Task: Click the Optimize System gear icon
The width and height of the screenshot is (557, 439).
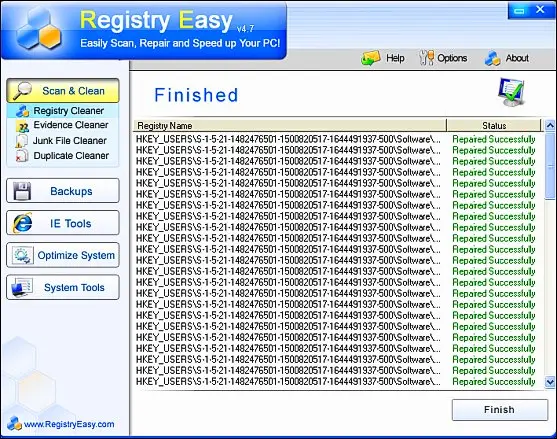Action: [x=22, y=255]
